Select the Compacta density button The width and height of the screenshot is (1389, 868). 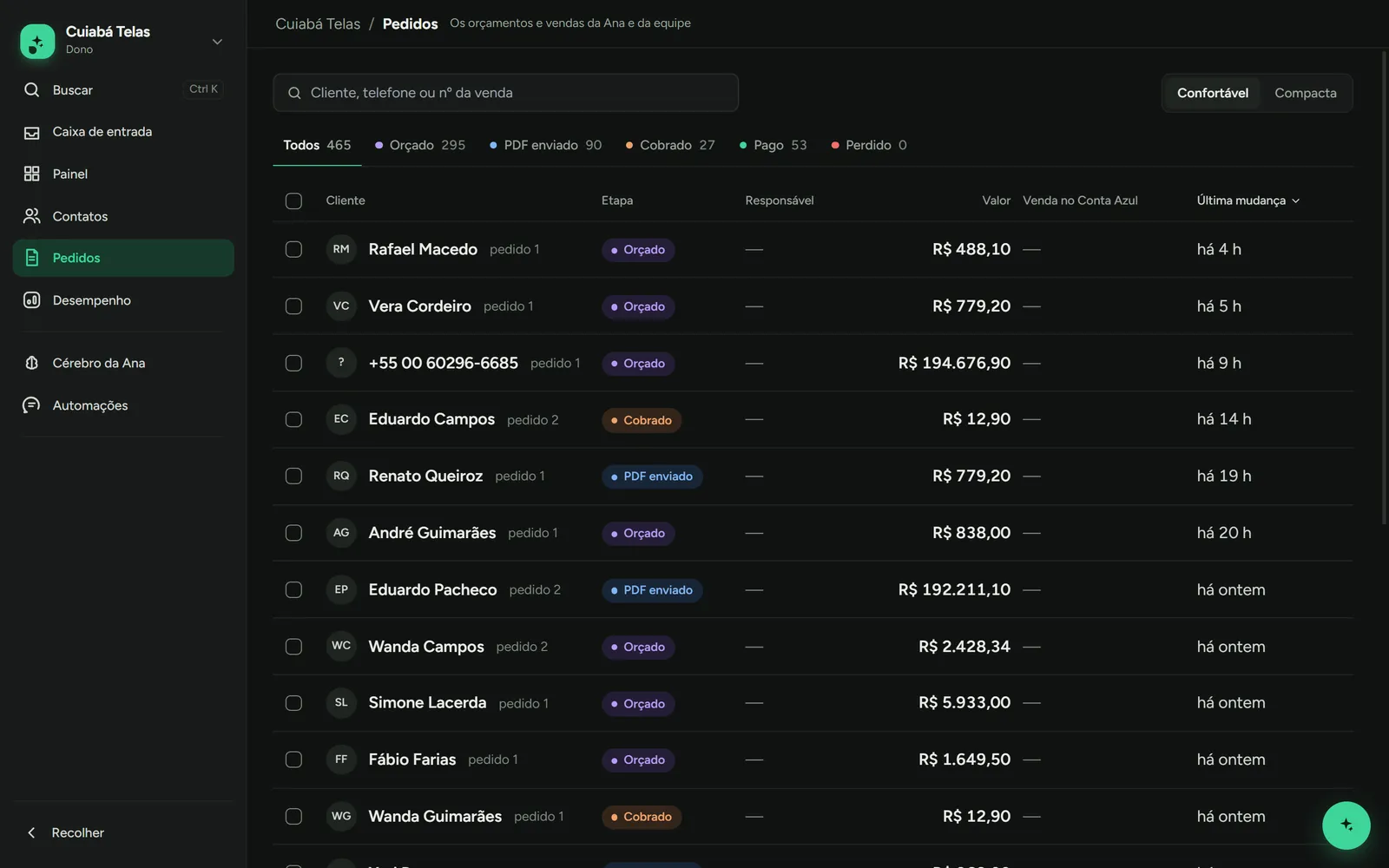coord(1305,93)
